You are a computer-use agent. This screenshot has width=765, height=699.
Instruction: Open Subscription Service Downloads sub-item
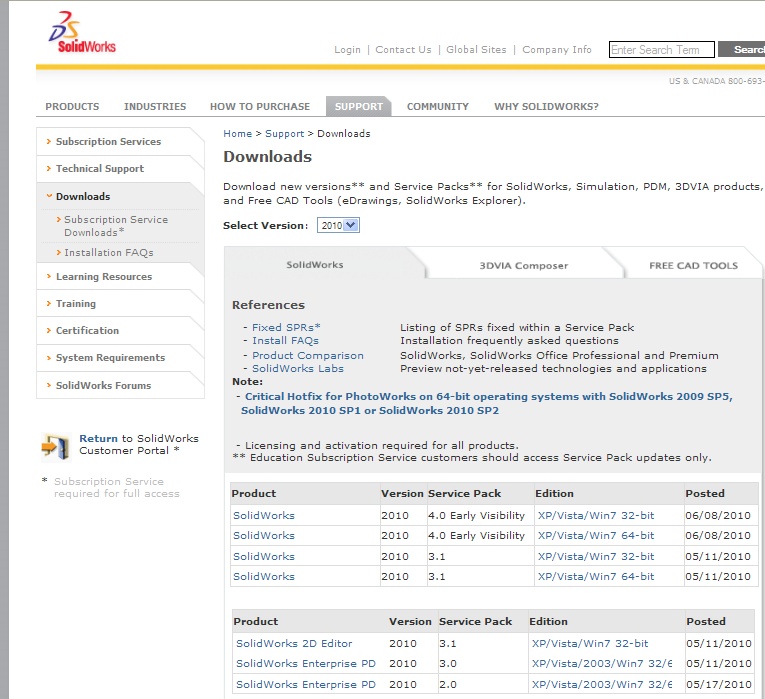click(x=116, y=226)
